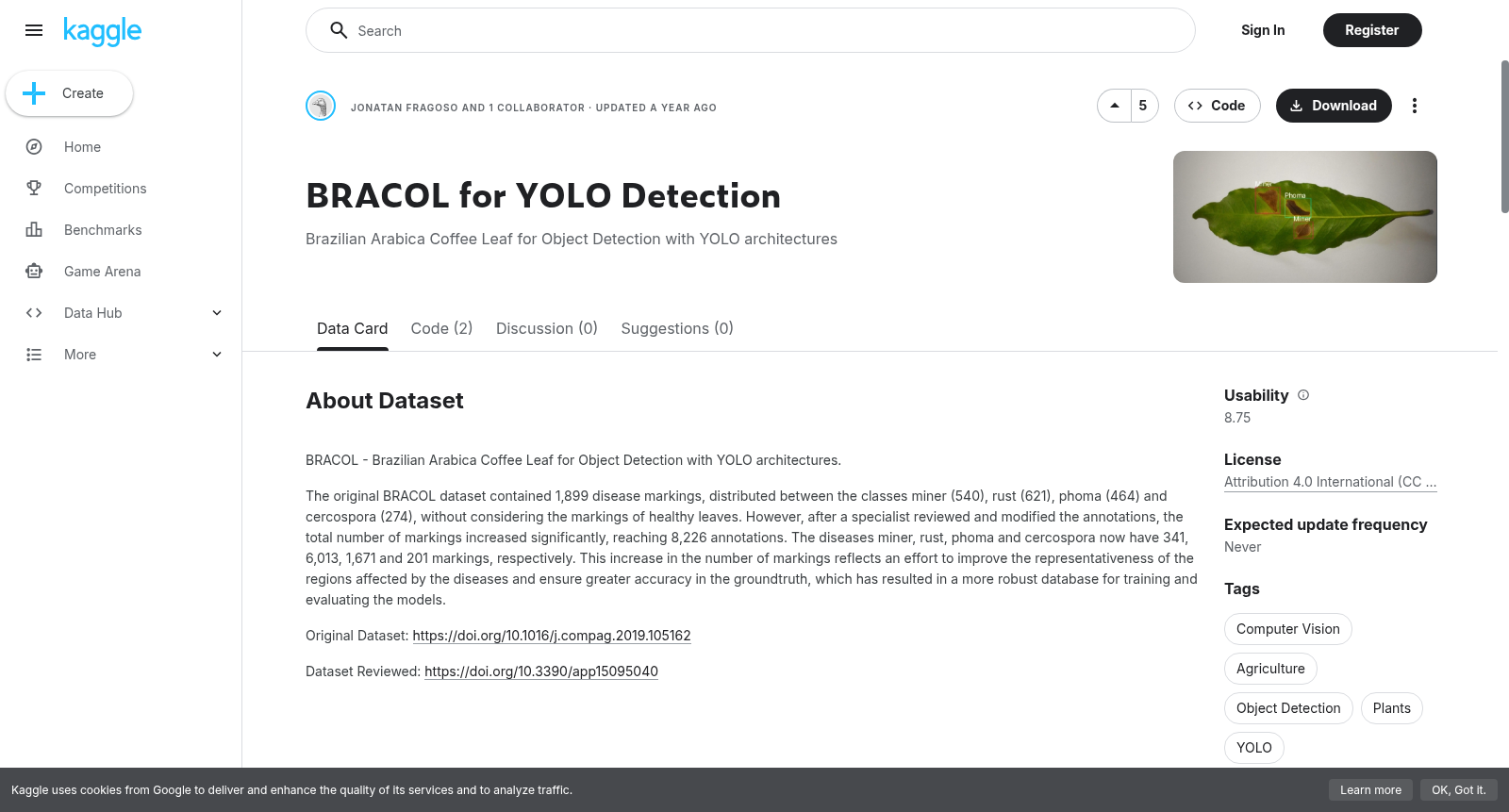Focus the Search input field
This screenshot has height=812, width=1509.
pyautogui.click(x=751, y=30)
